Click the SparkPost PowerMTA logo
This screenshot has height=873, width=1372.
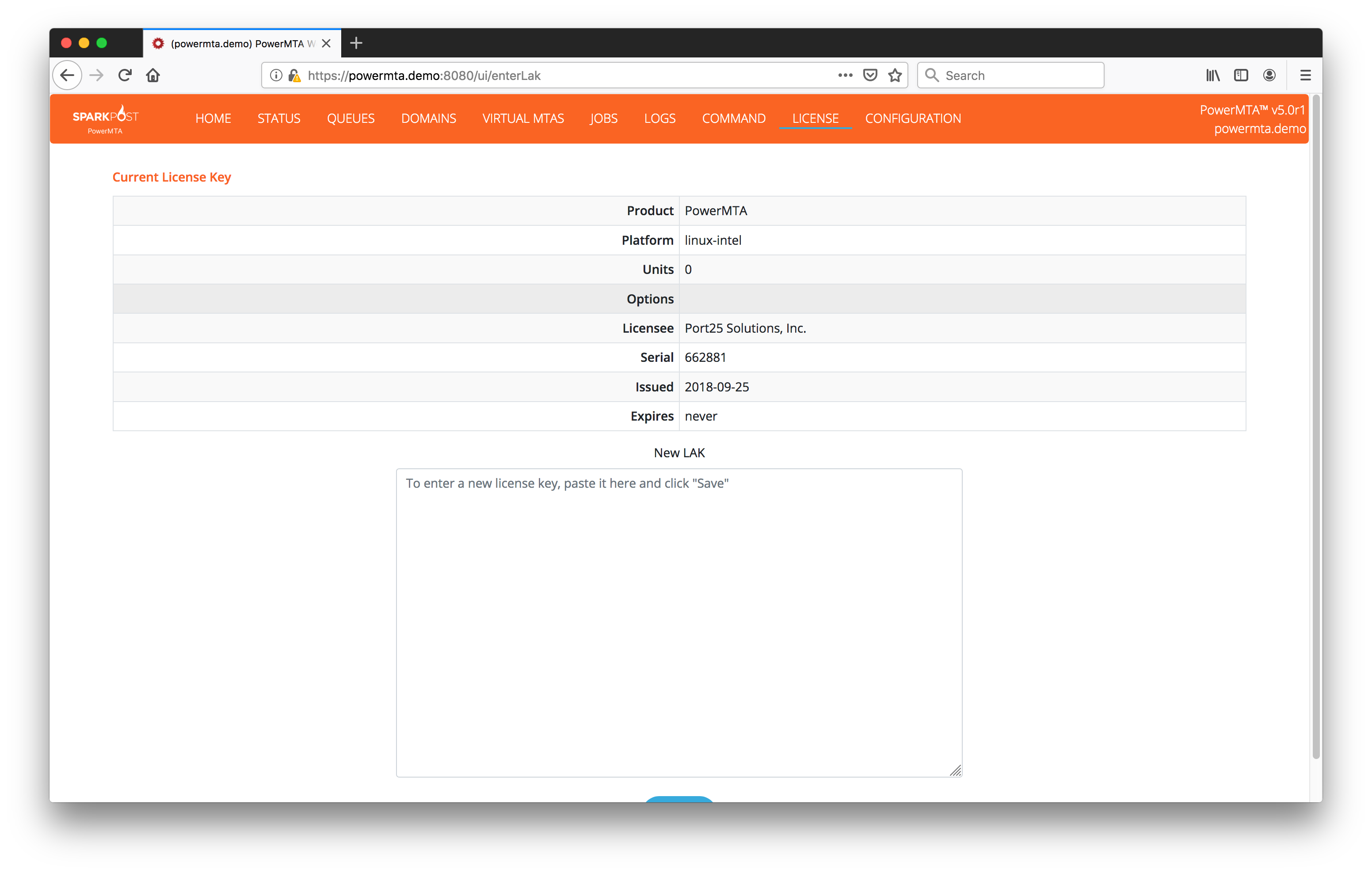[x=105, y=119]
